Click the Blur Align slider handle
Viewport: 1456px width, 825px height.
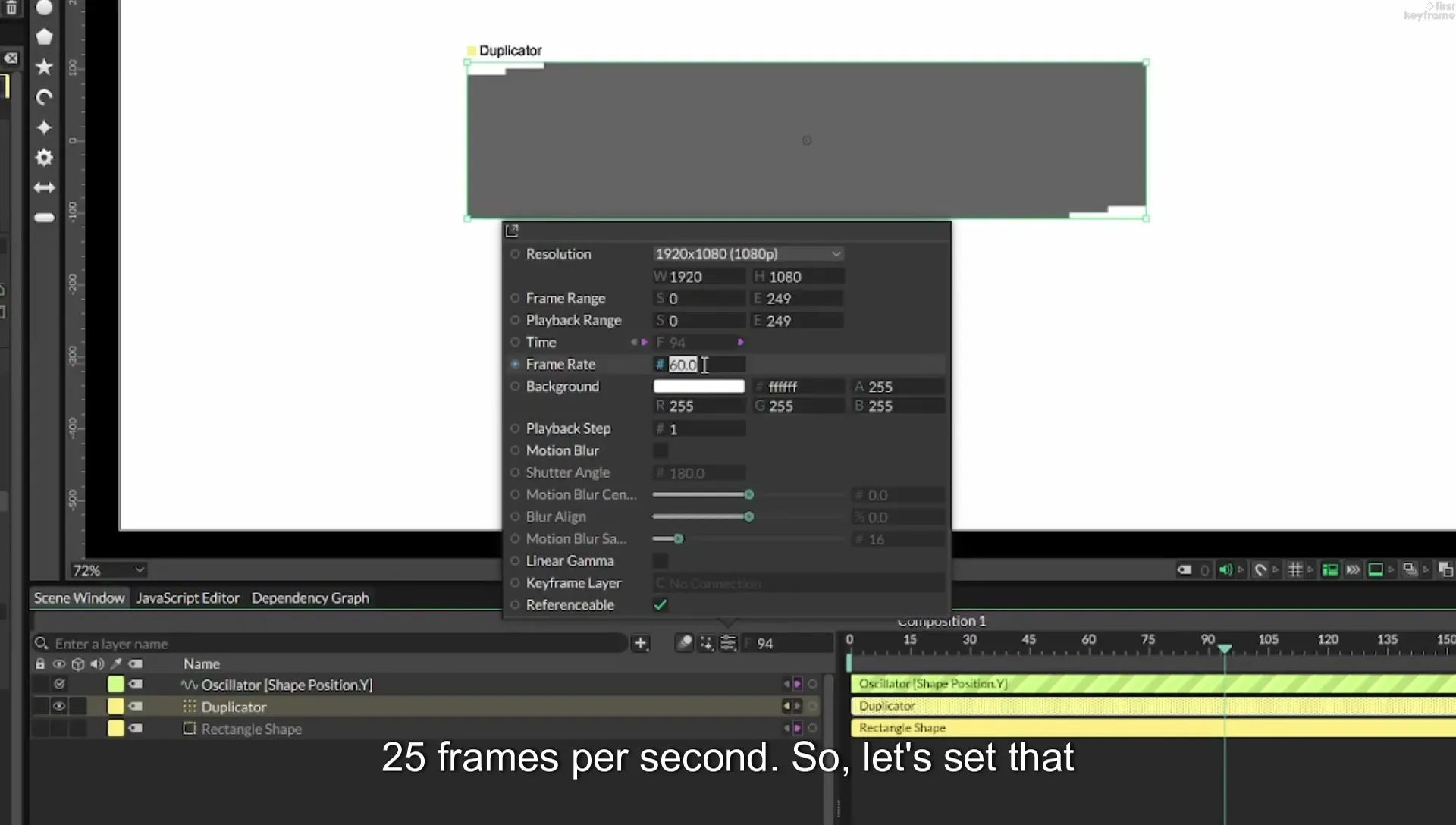coord(749,516)
